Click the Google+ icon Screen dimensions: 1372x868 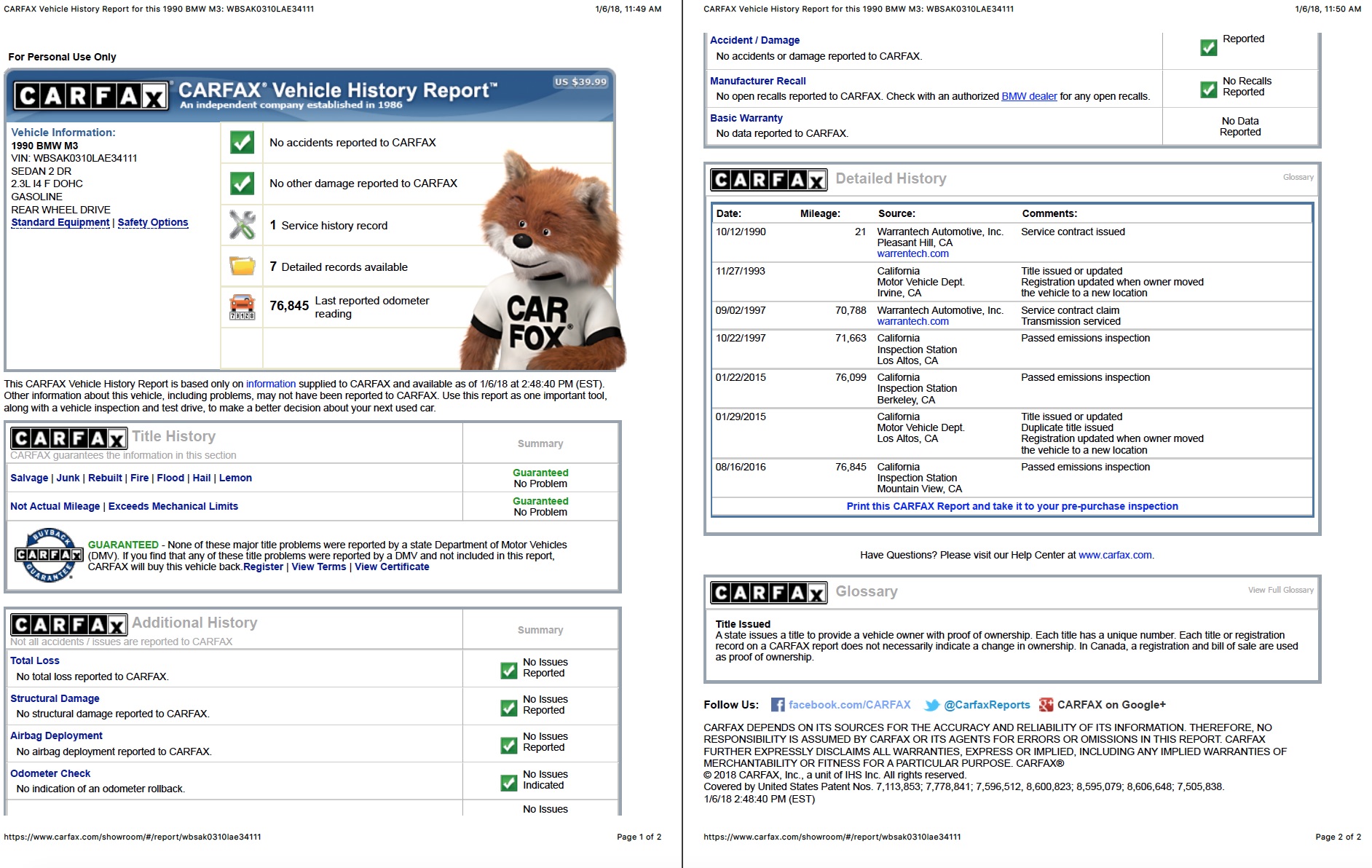pyautogui.click(x=1046, y=704)
